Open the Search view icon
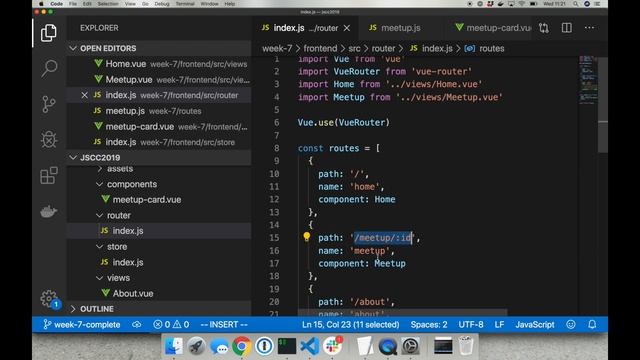 tap(49, 68)
